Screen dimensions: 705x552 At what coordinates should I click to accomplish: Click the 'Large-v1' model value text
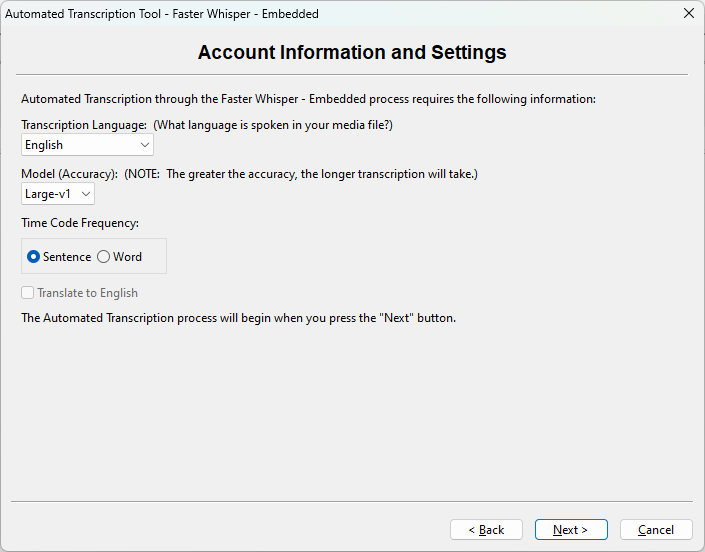(48, 194)
